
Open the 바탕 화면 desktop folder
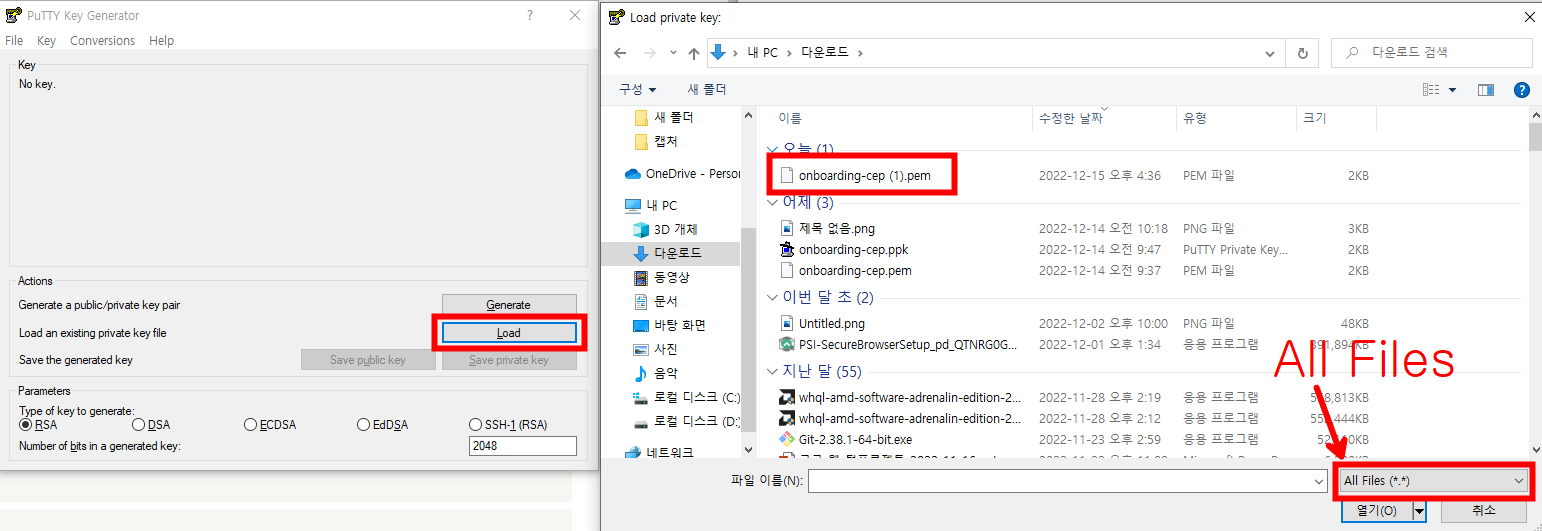(670, 325)
